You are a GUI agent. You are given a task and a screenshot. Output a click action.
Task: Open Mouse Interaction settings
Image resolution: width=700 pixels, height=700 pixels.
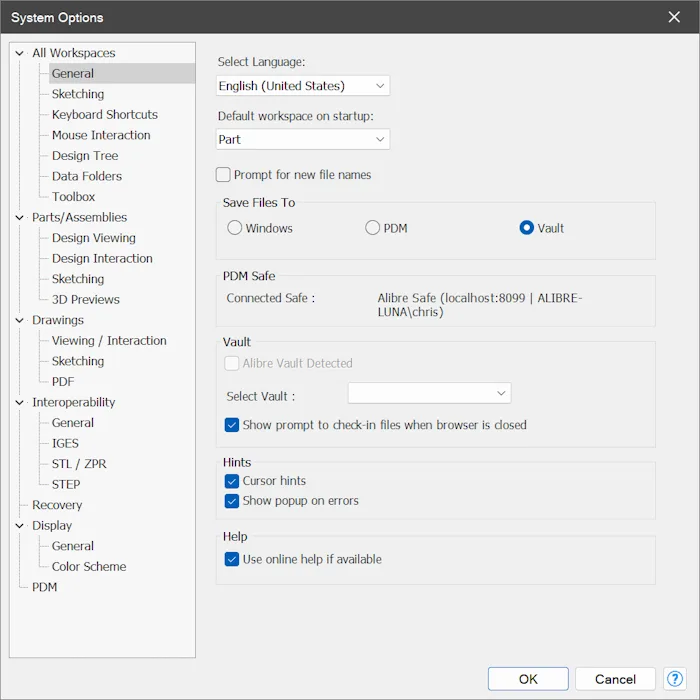point(101,135)
